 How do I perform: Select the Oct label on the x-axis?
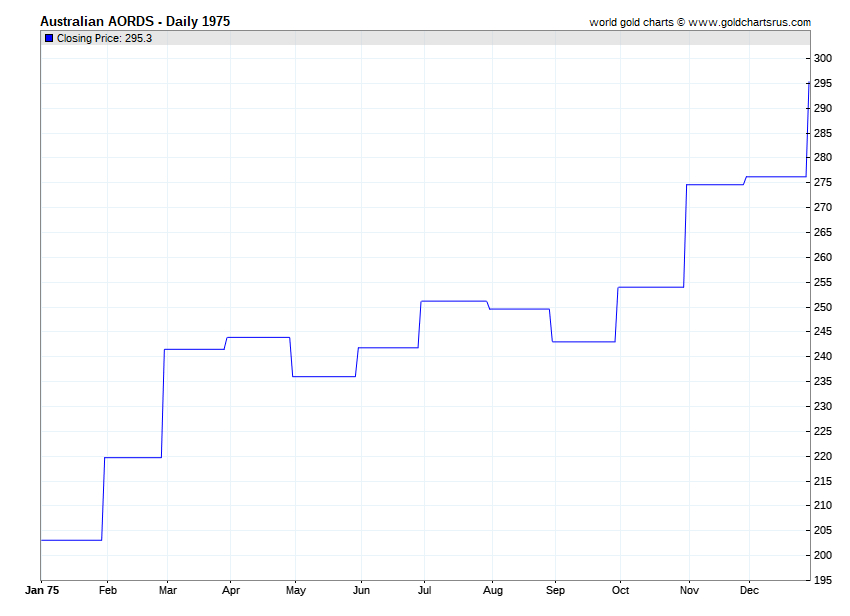[x=621, y=591]
